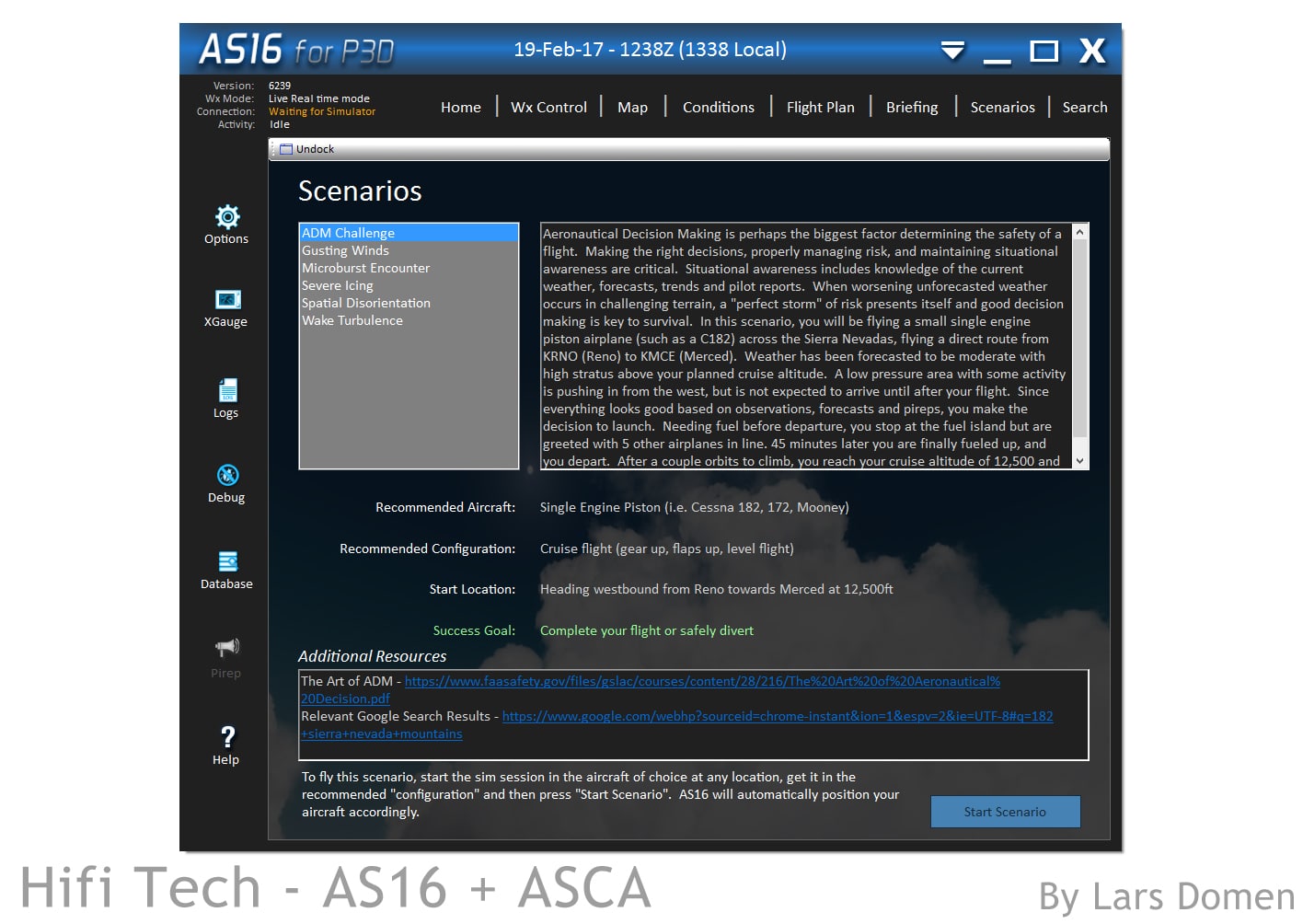Open the Database icon
Image resolution: width=1303 pixels, height=924 pixels.
click(227, 561)
